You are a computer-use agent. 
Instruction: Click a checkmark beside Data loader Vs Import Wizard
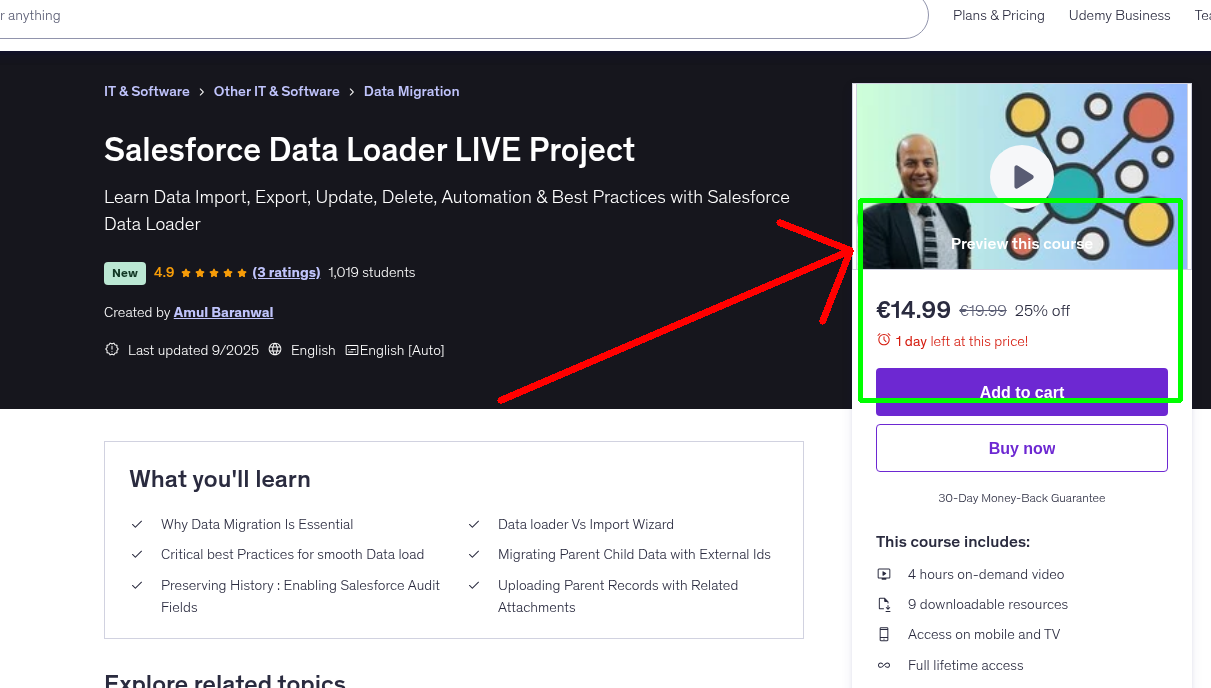pyautogui.click(x=473, y=524)
